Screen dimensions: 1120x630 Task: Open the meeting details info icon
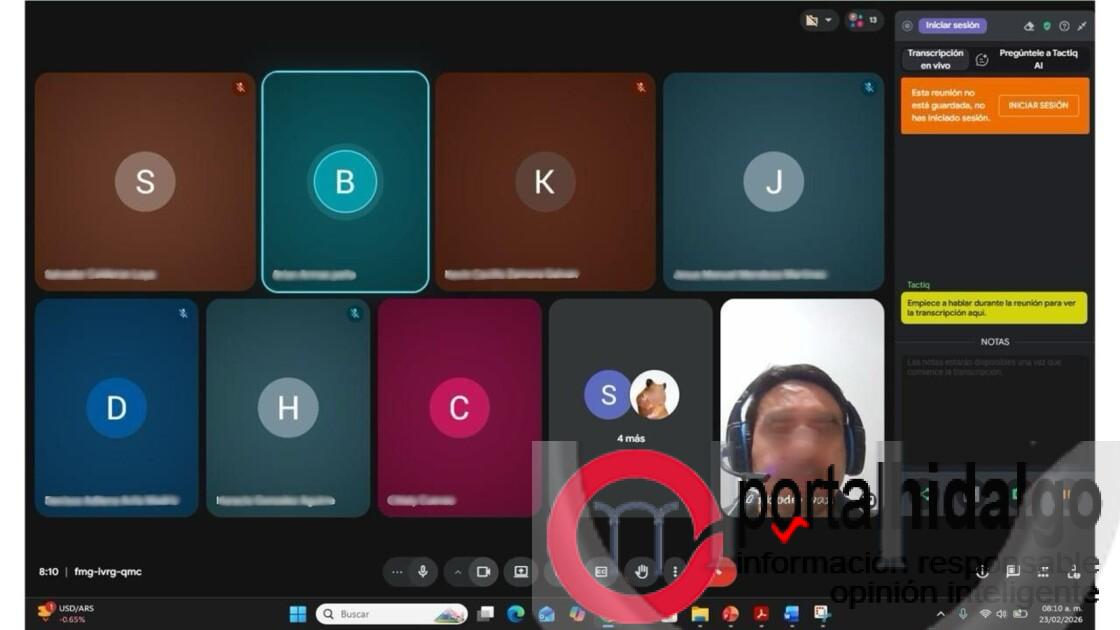point(982,571)
